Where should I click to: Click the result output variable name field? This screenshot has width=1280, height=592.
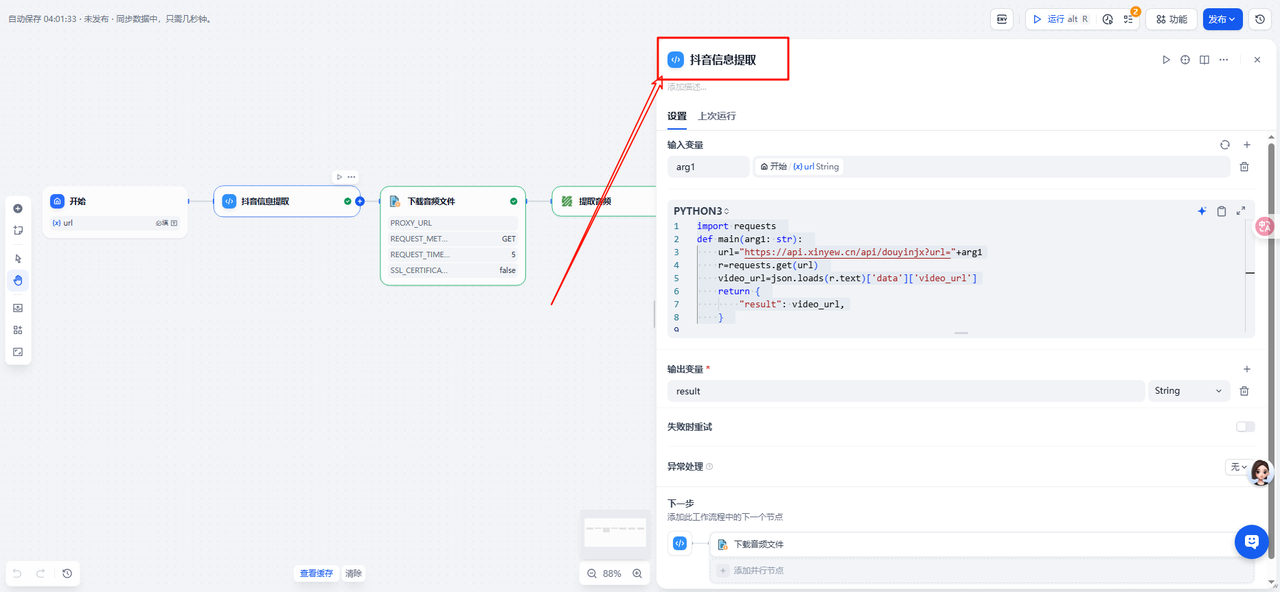tap(905, 391)
